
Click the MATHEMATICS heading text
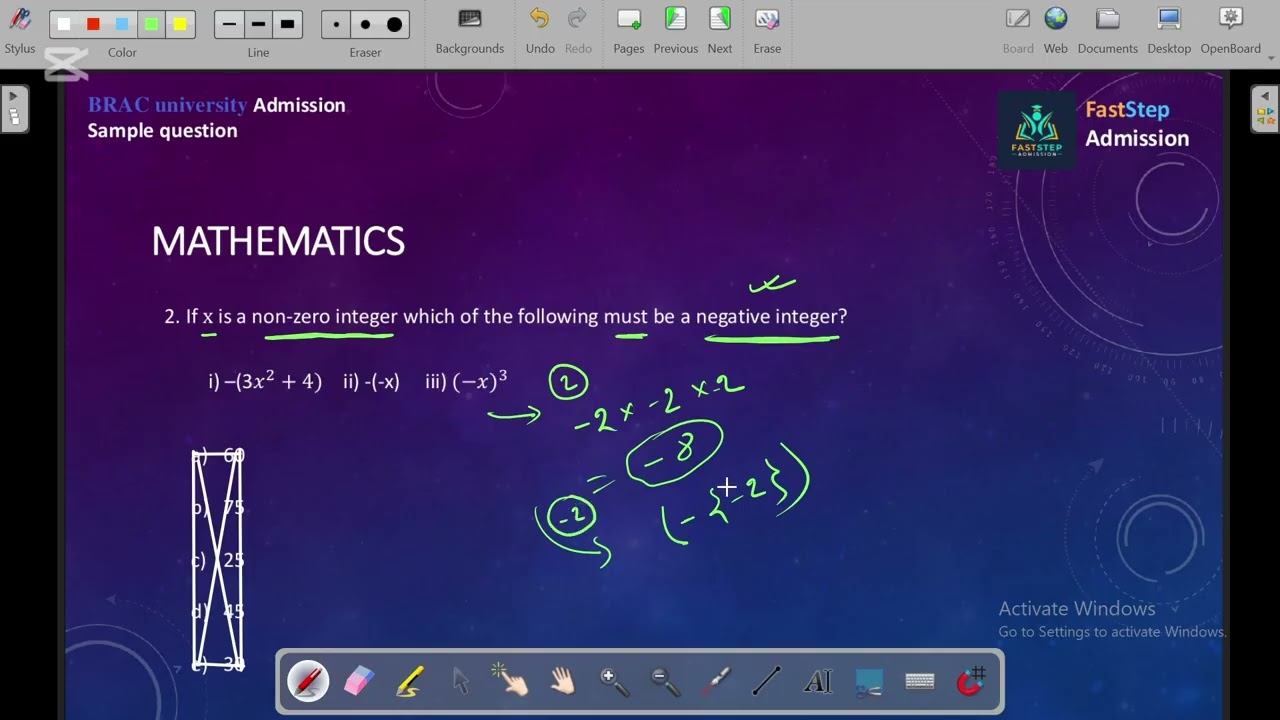pyautogui.click(x=278, y=242)
